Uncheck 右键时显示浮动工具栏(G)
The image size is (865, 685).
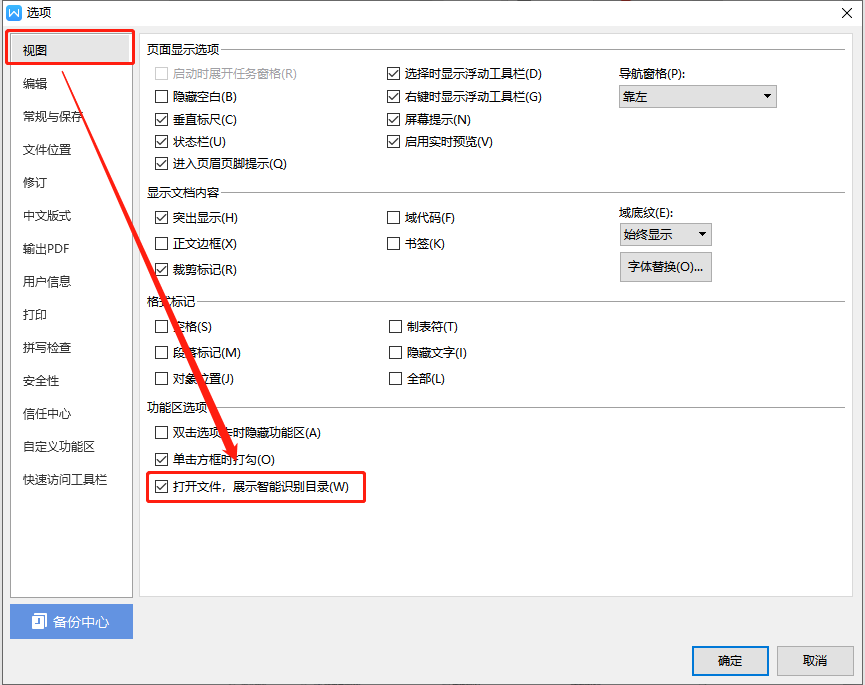point(393,97)
